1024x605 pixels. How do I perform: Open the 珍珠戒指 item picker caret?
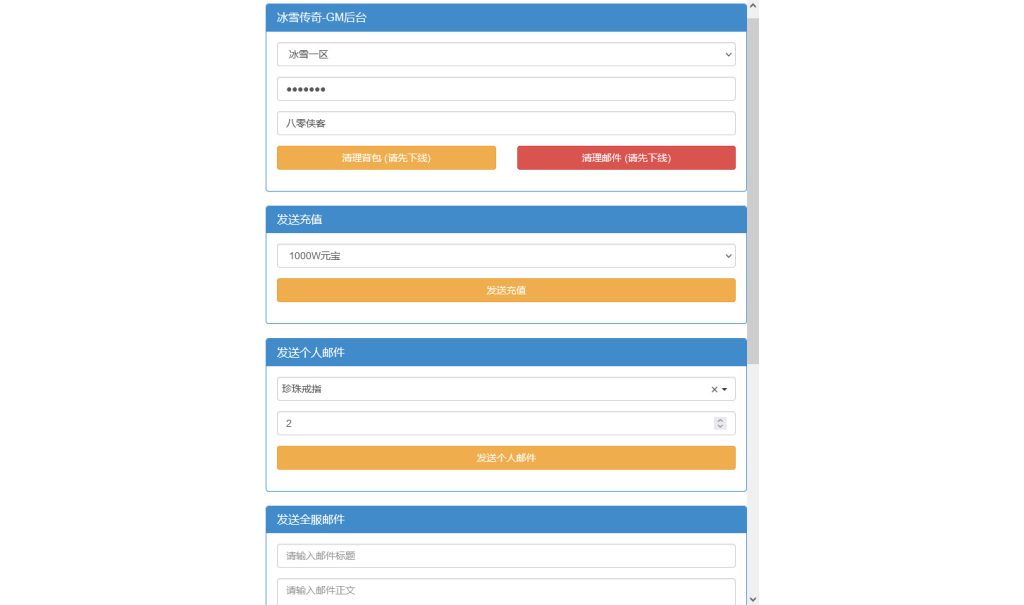[x=724, y=388]
